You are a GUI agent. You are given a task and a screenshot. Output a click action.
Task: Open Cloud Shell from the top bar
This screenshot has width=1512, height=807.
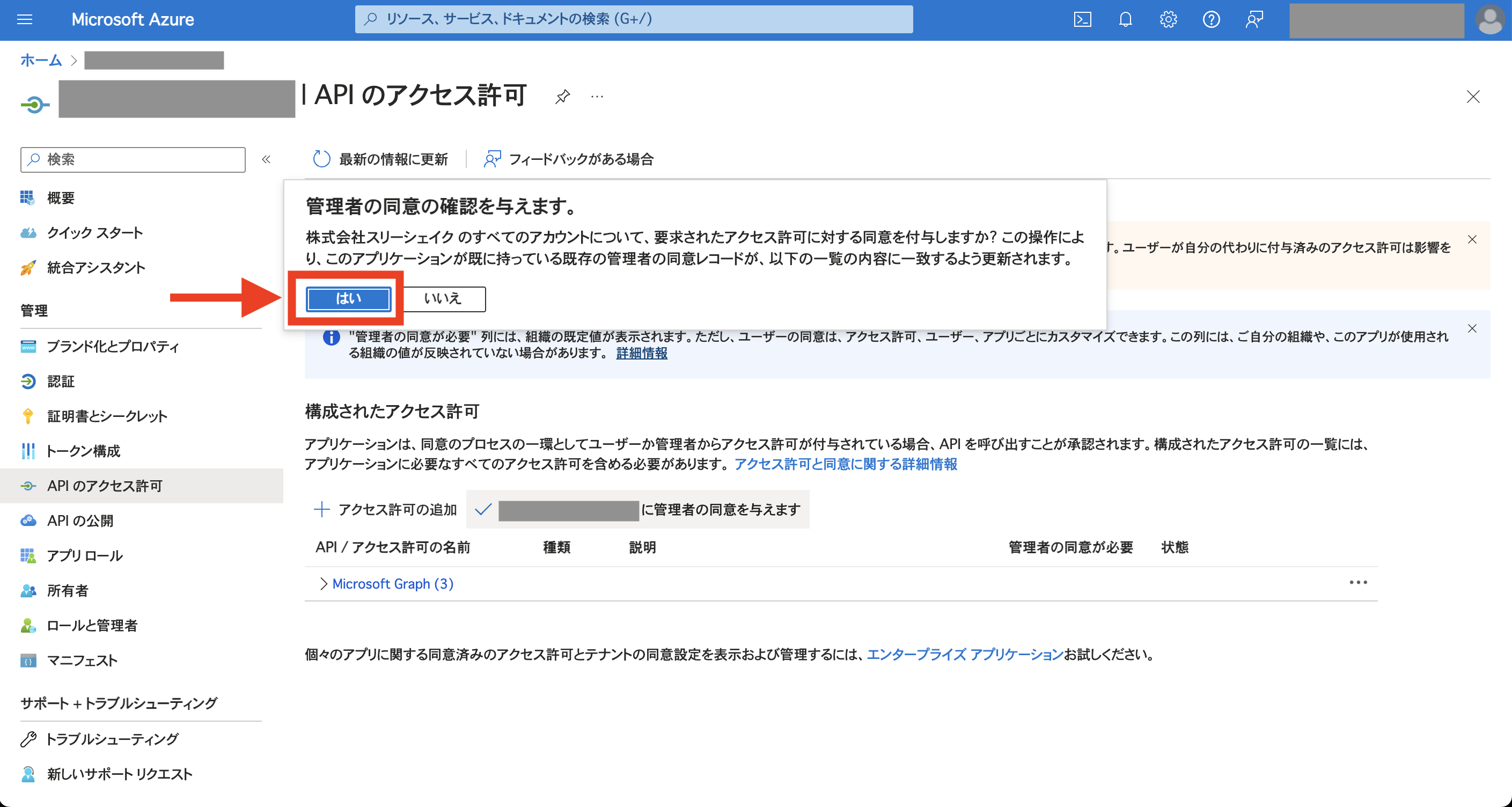point(1082,19)
